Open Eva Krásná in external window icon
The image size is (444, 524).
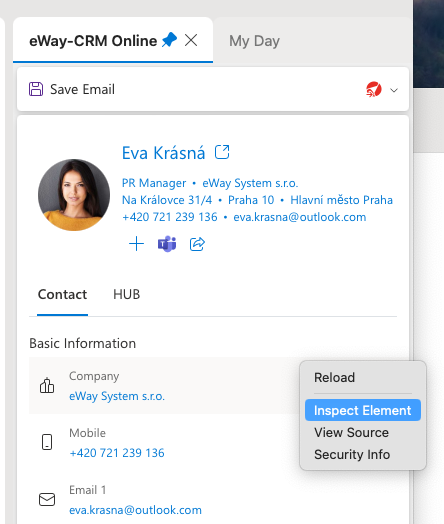pyautogui.click(x=222, y=152)
